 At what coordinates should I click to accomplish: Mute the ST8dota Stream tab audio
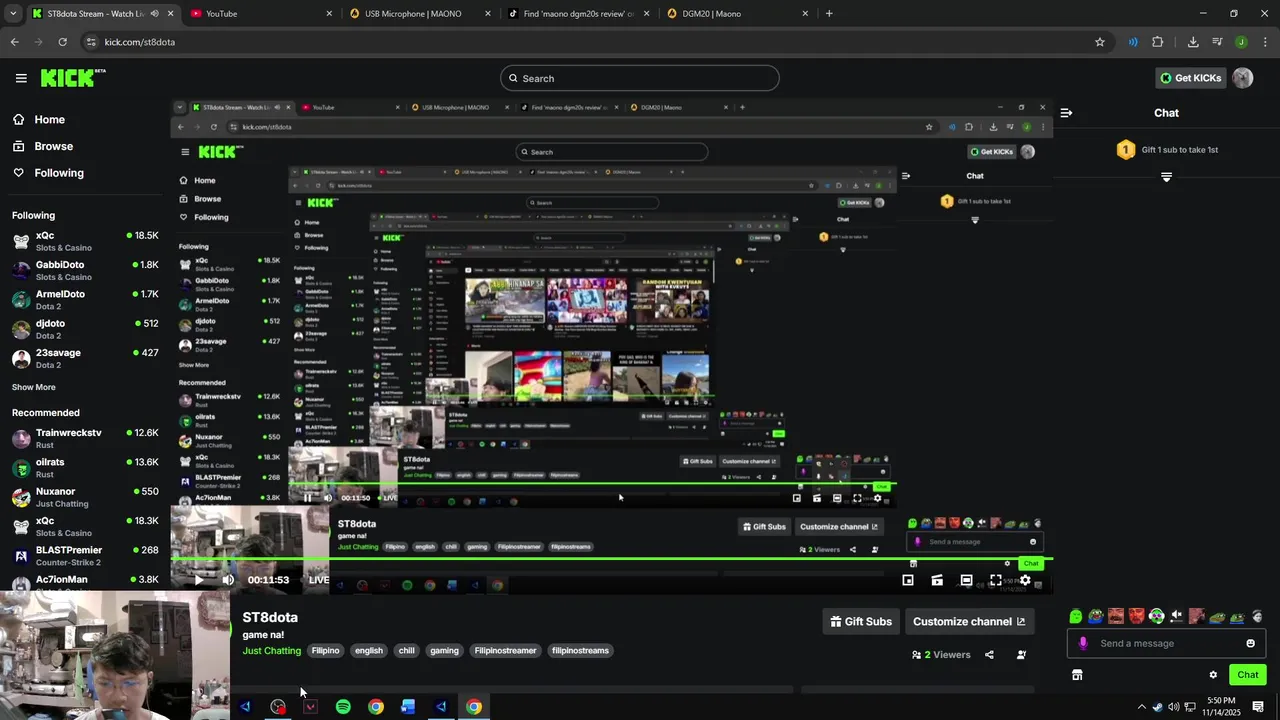(154, 14)
